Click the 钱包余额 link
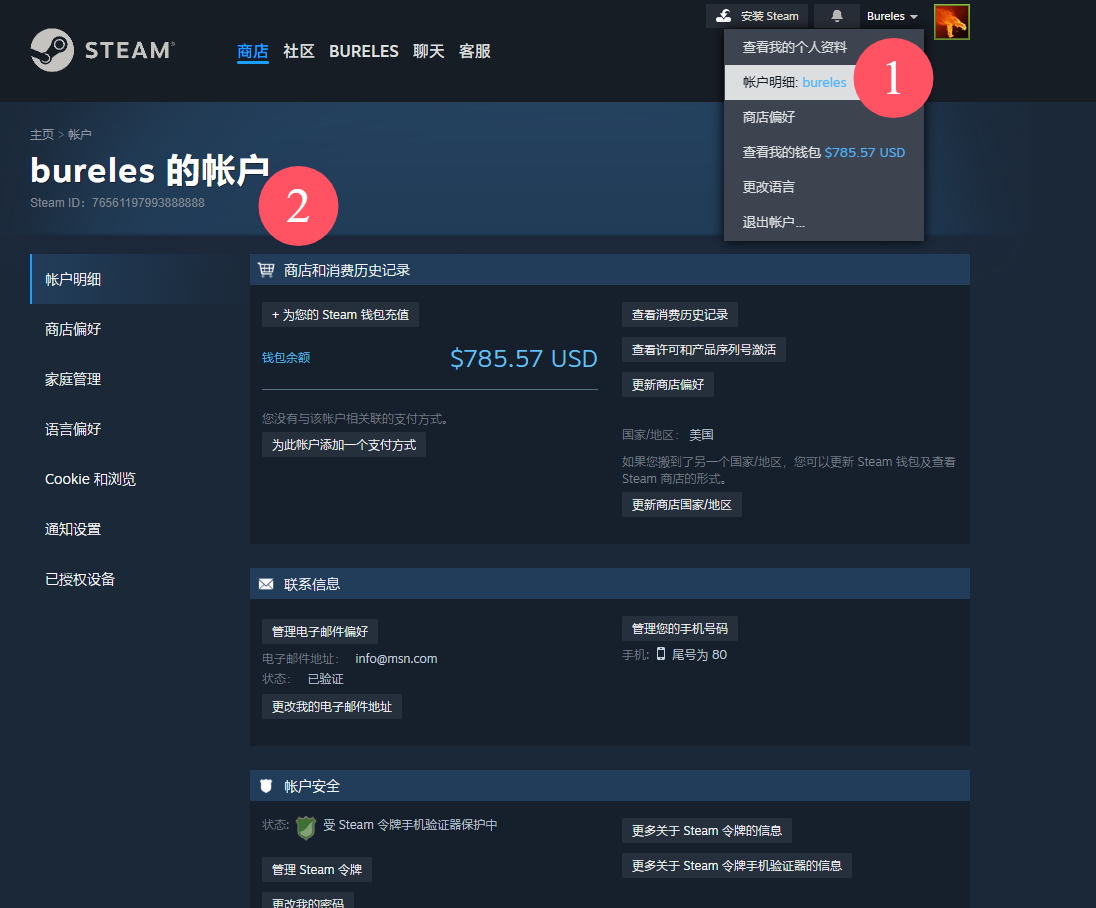The height and width of the screenshot is (908, 1096). click(x=286, y=357)
